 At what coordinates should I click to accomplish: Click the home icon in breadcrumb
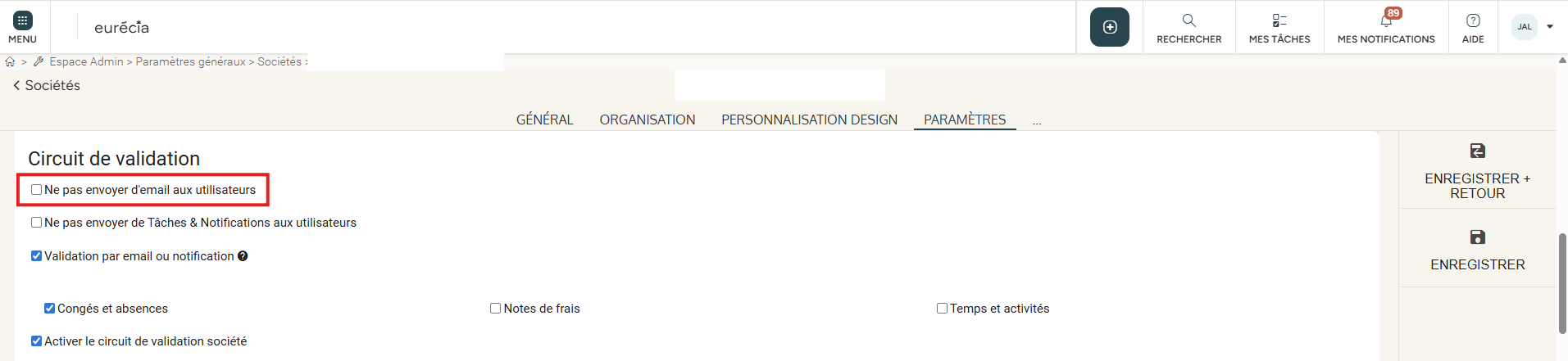point(10,61)
